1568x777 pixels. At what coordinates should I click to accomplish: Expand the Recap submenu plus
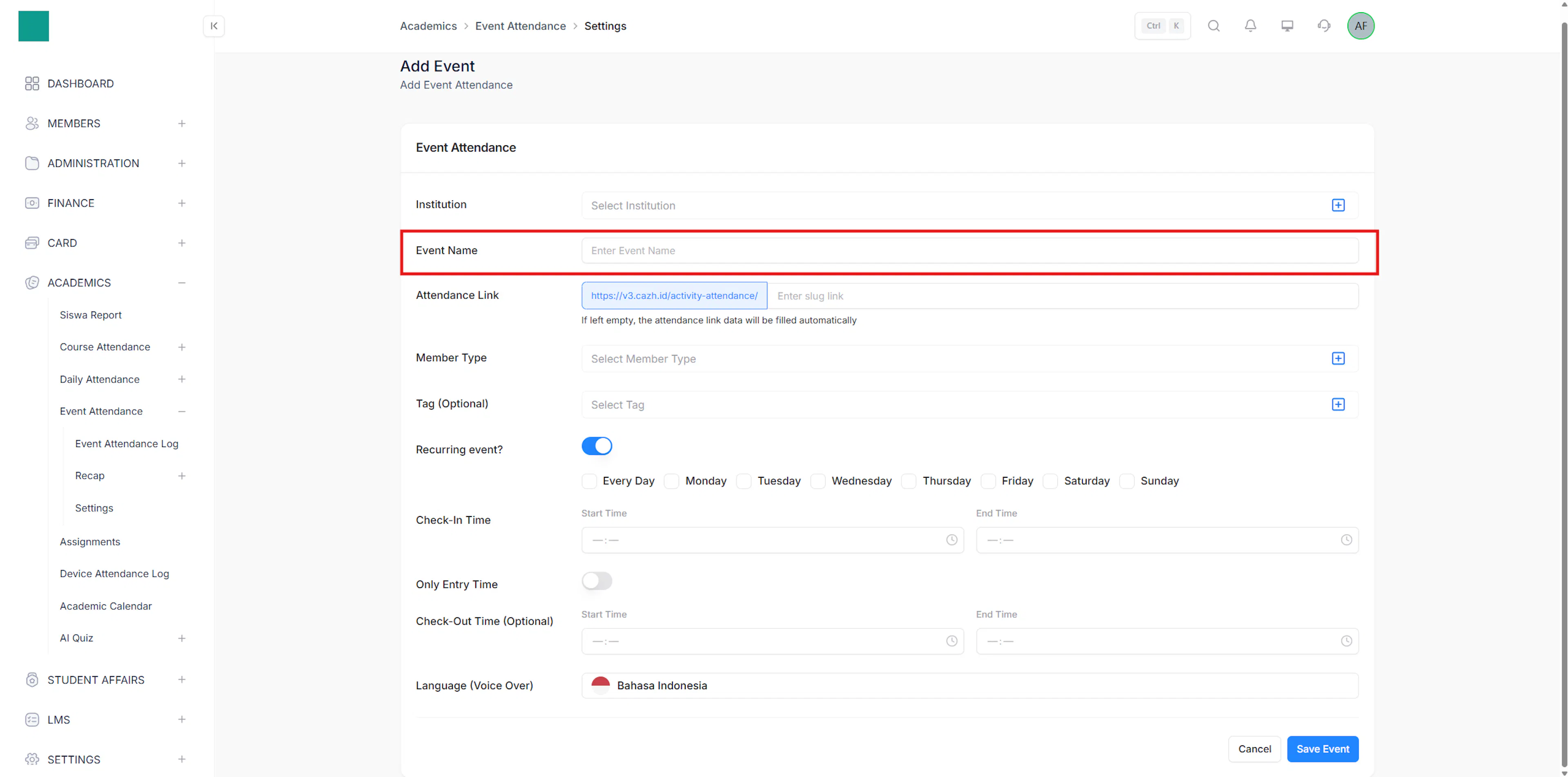[181, 476]
